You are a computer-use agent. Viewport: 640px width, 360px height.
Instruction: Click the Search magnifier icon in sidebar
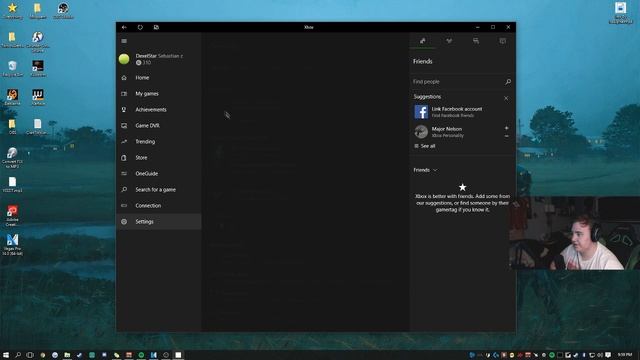[124, 189]
